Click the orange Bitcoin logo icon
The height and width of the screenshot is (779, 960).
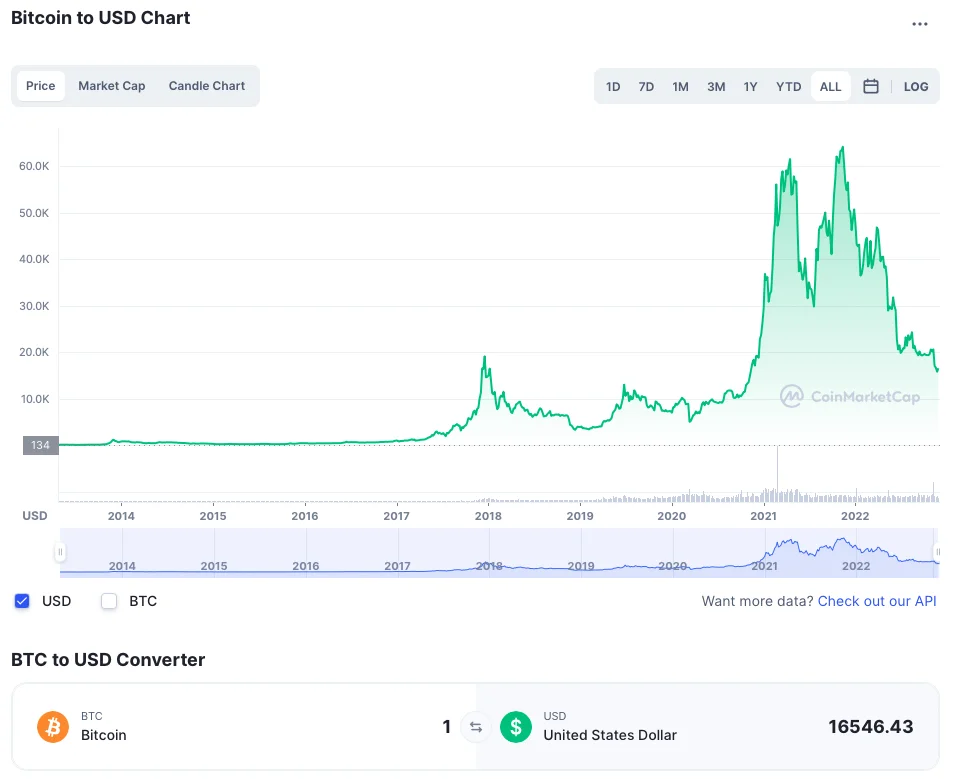(x=53, y=727)
